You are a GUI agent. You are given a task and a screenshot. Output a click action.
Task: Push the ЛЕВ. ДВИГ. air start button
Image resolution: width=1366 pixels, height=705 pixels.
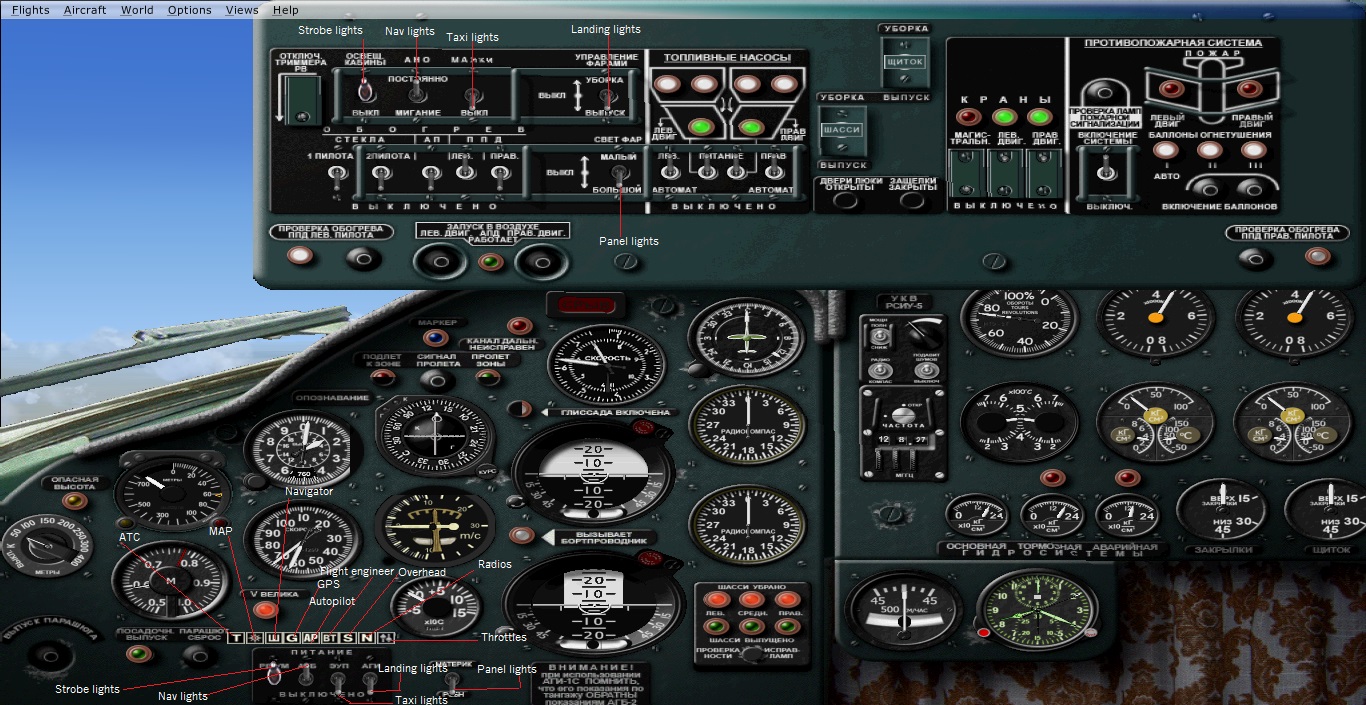[440, 262]
